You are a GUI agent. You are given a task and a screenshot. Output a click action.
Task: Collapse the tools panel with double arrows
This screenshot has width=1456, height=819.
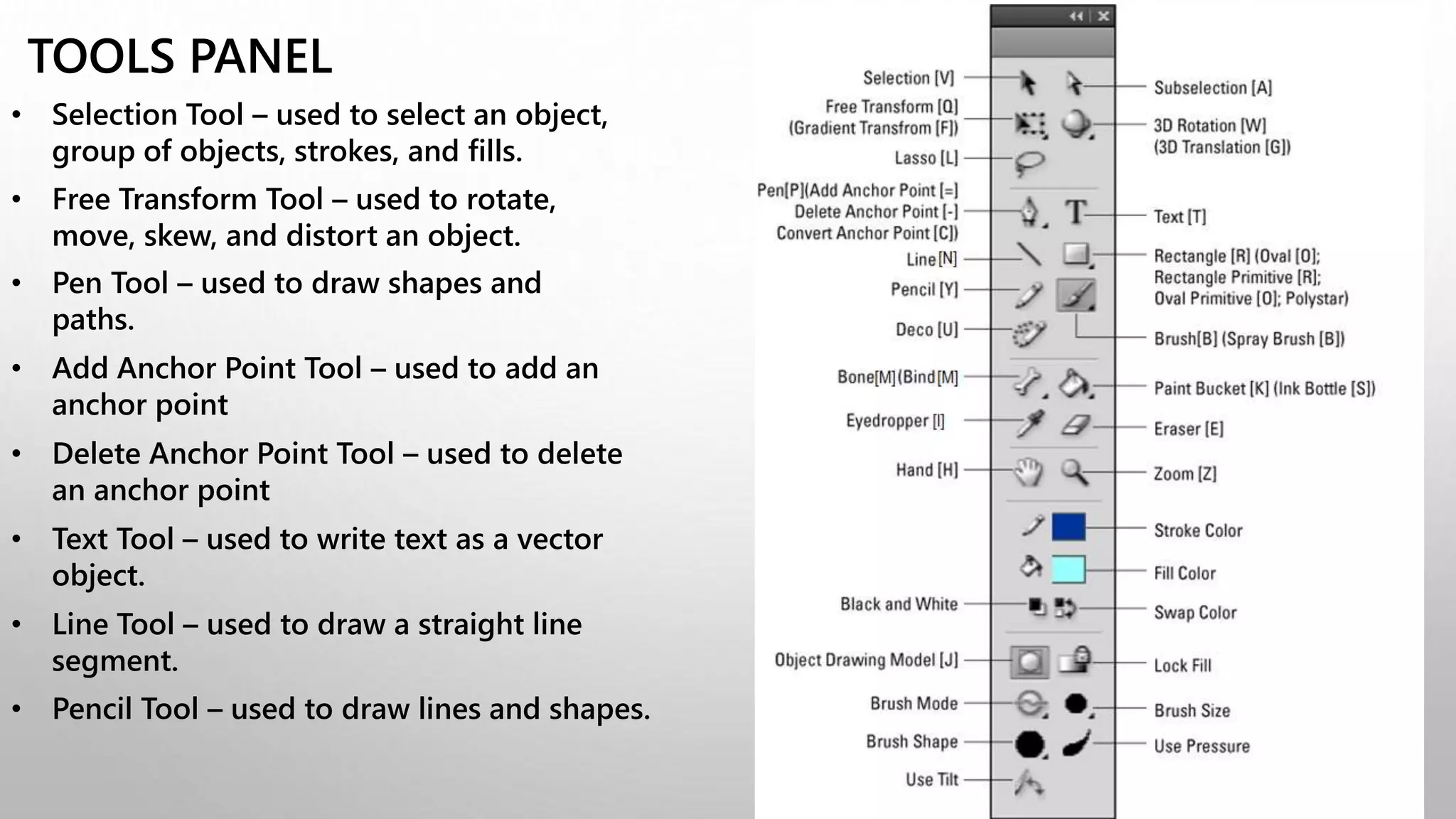pos(1076,16)
